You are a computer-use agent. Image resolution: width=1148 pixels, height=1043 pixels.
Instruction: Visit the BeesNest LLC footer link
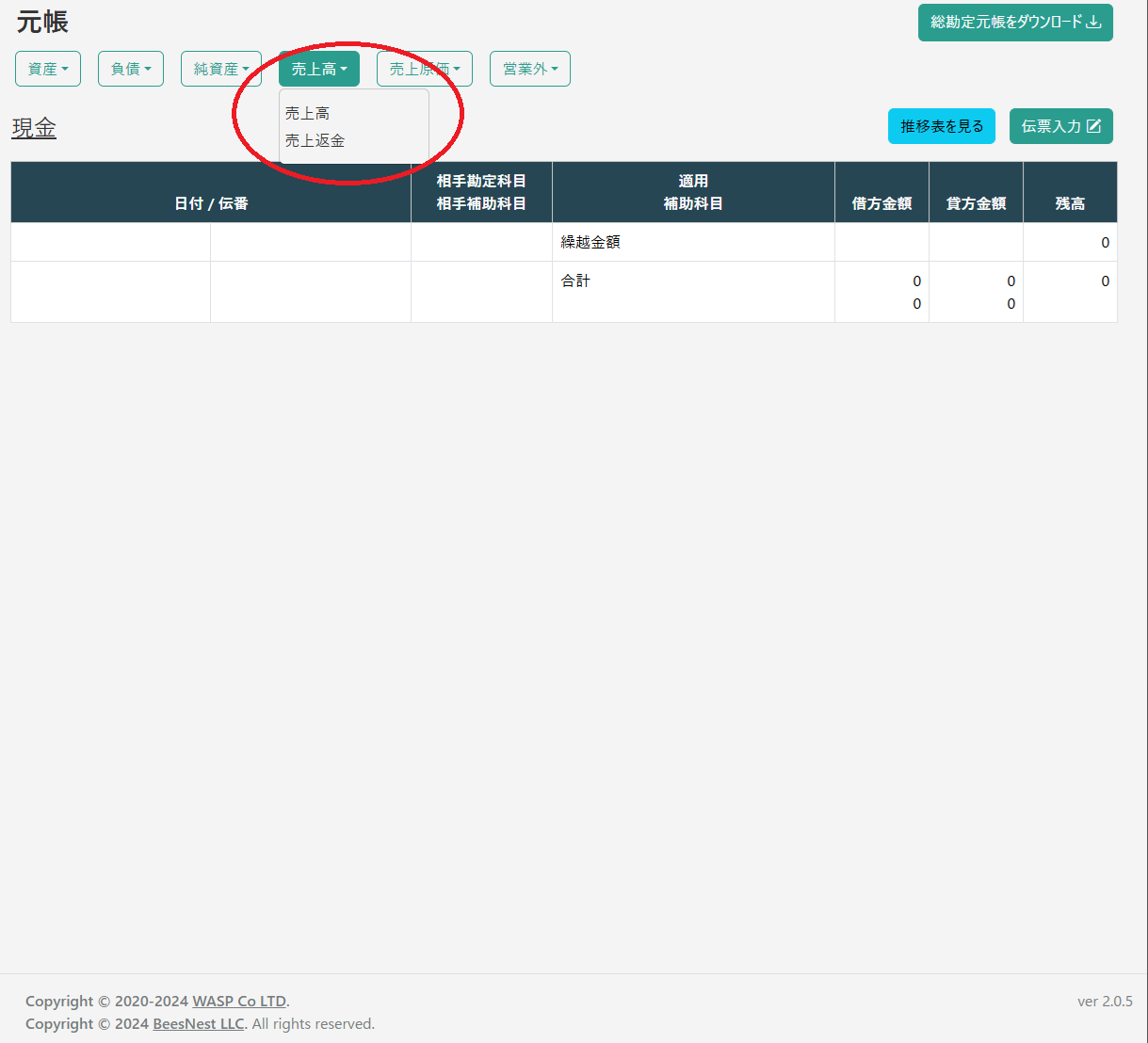tap(198, 1023)
